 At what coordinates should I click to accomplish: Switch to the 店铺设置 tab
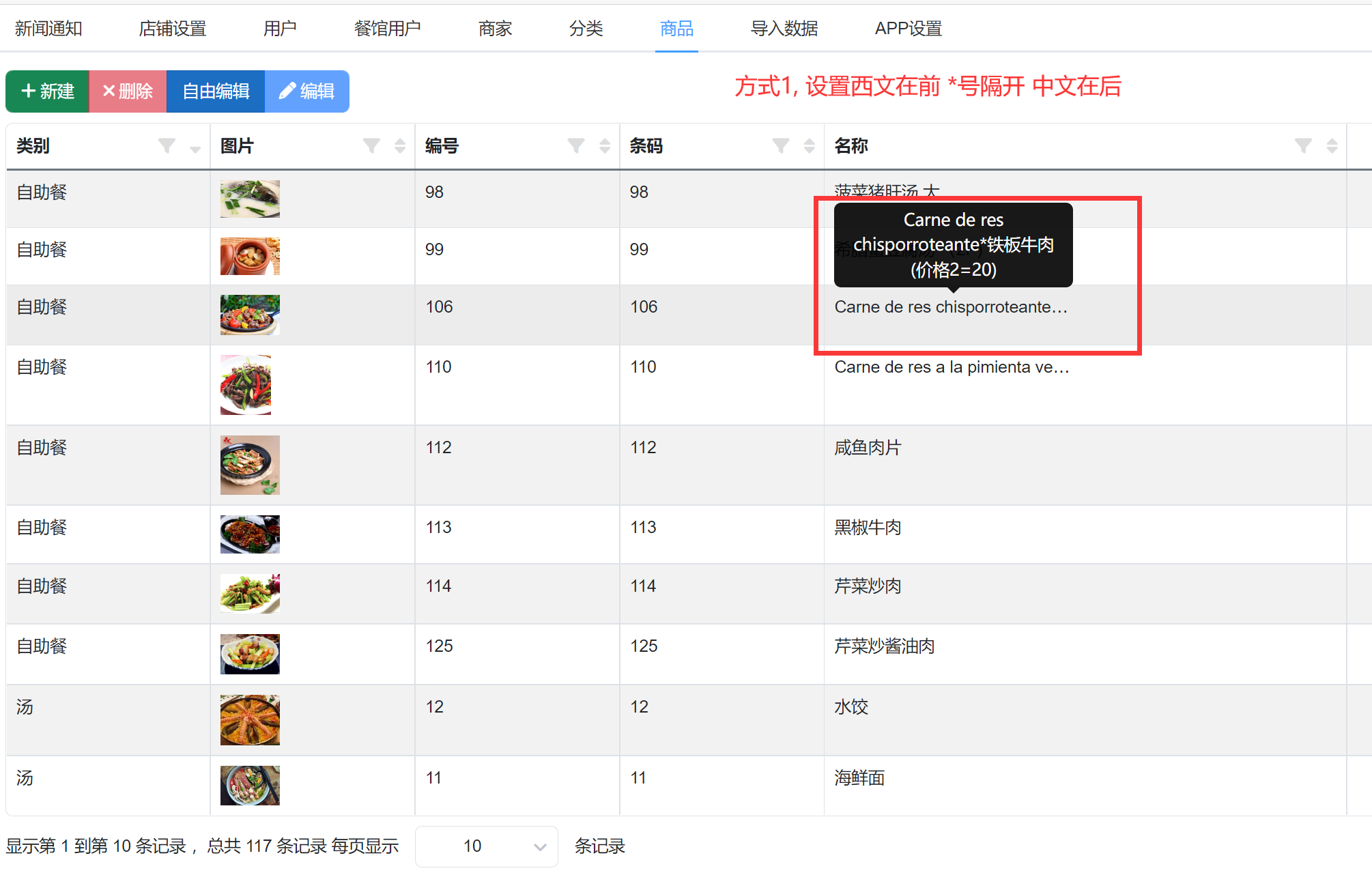click(173, 29)
